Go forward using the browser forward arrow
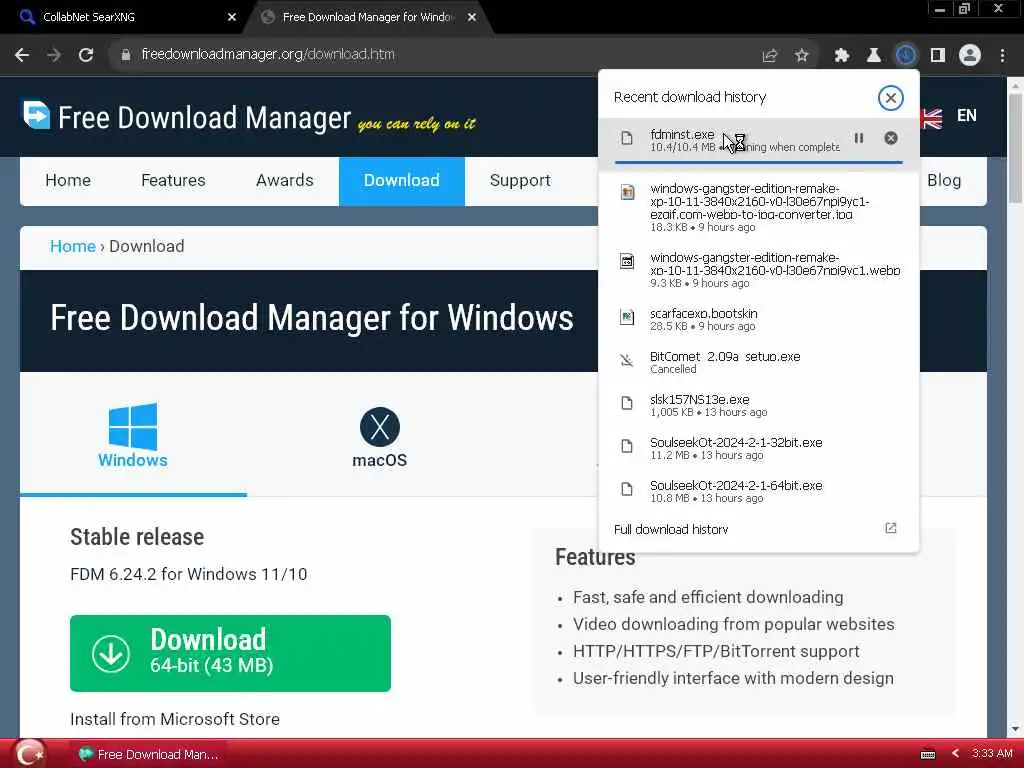The height and width of the screenshot is (768, 1024). click(x=54, y=55)
